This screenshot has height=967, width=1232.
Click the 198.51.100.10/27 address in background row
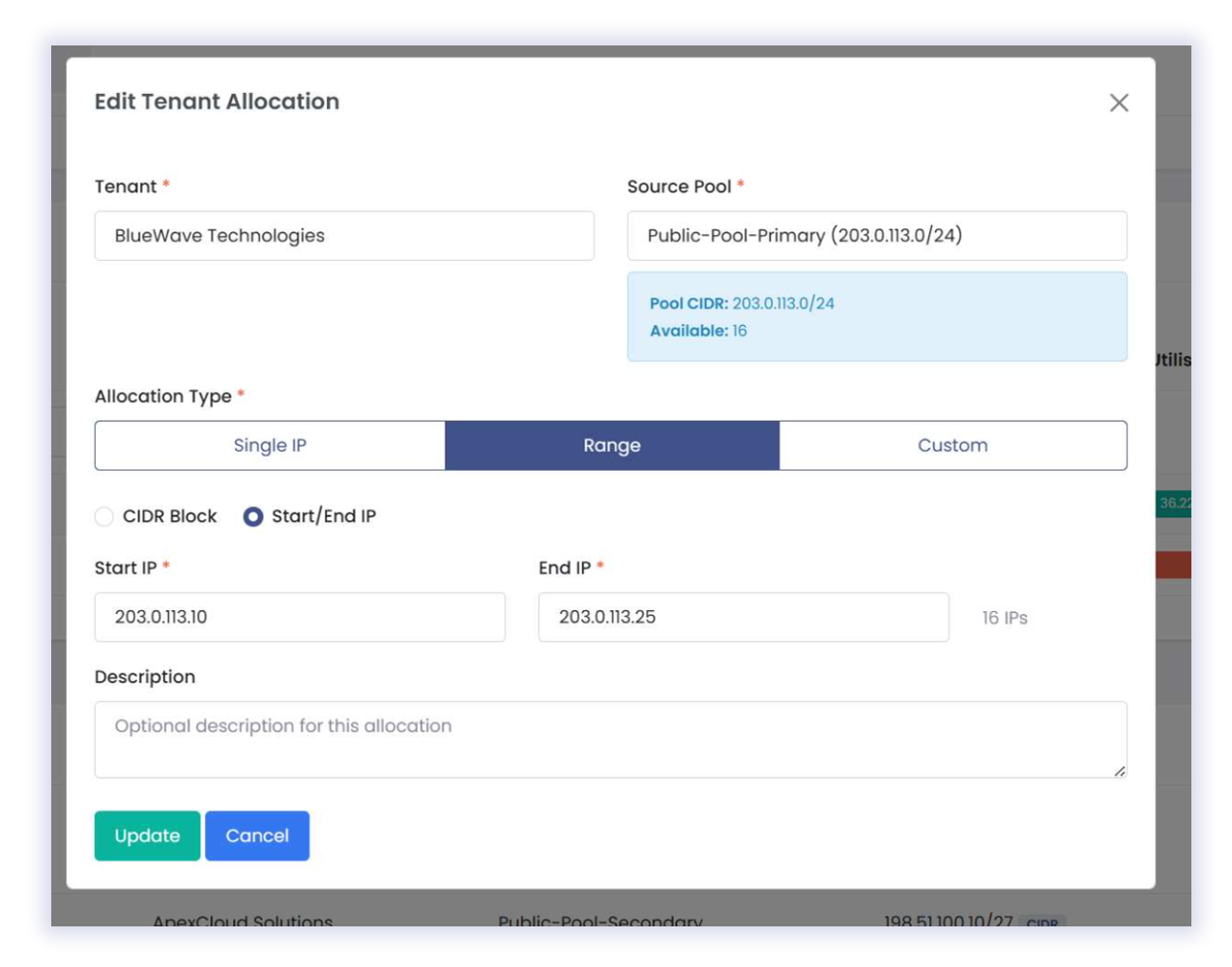tap(948, 922)
